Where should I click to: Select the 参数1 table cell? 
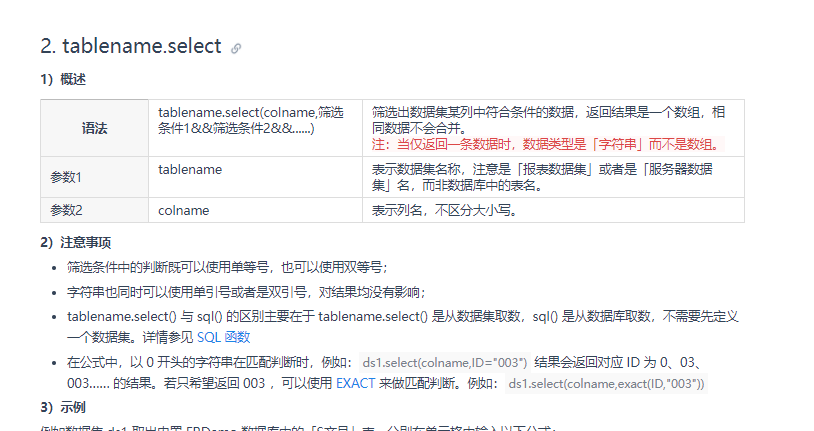coord(94,177)
